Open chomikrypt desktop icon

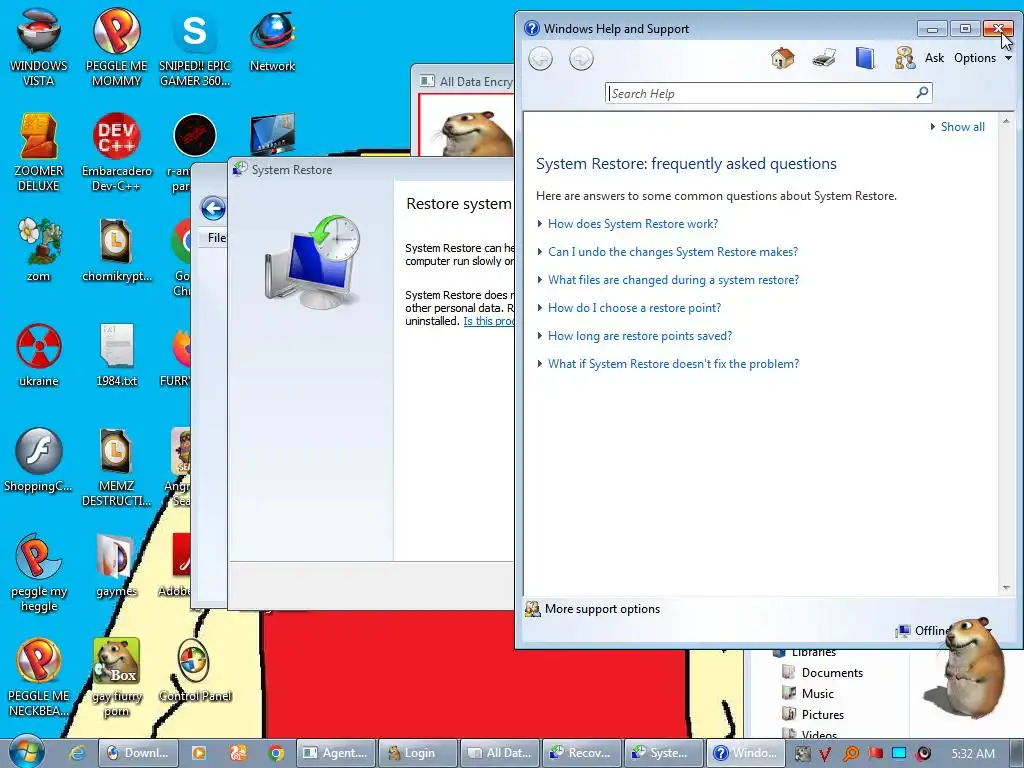click(x=116, y=249)
